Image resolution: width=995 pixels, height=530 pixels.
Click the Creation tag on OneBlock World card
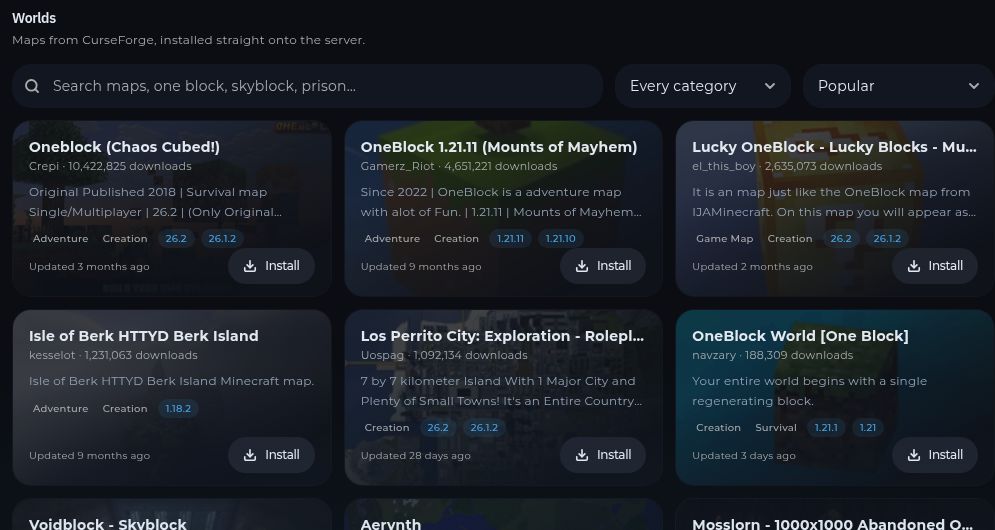[x=718, y=428]
